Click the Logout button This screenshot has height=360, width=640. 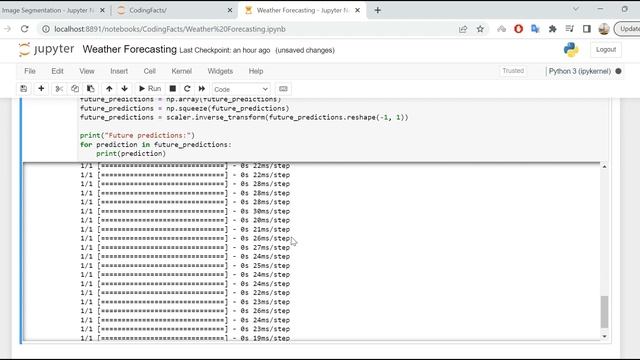pos(606,49)
